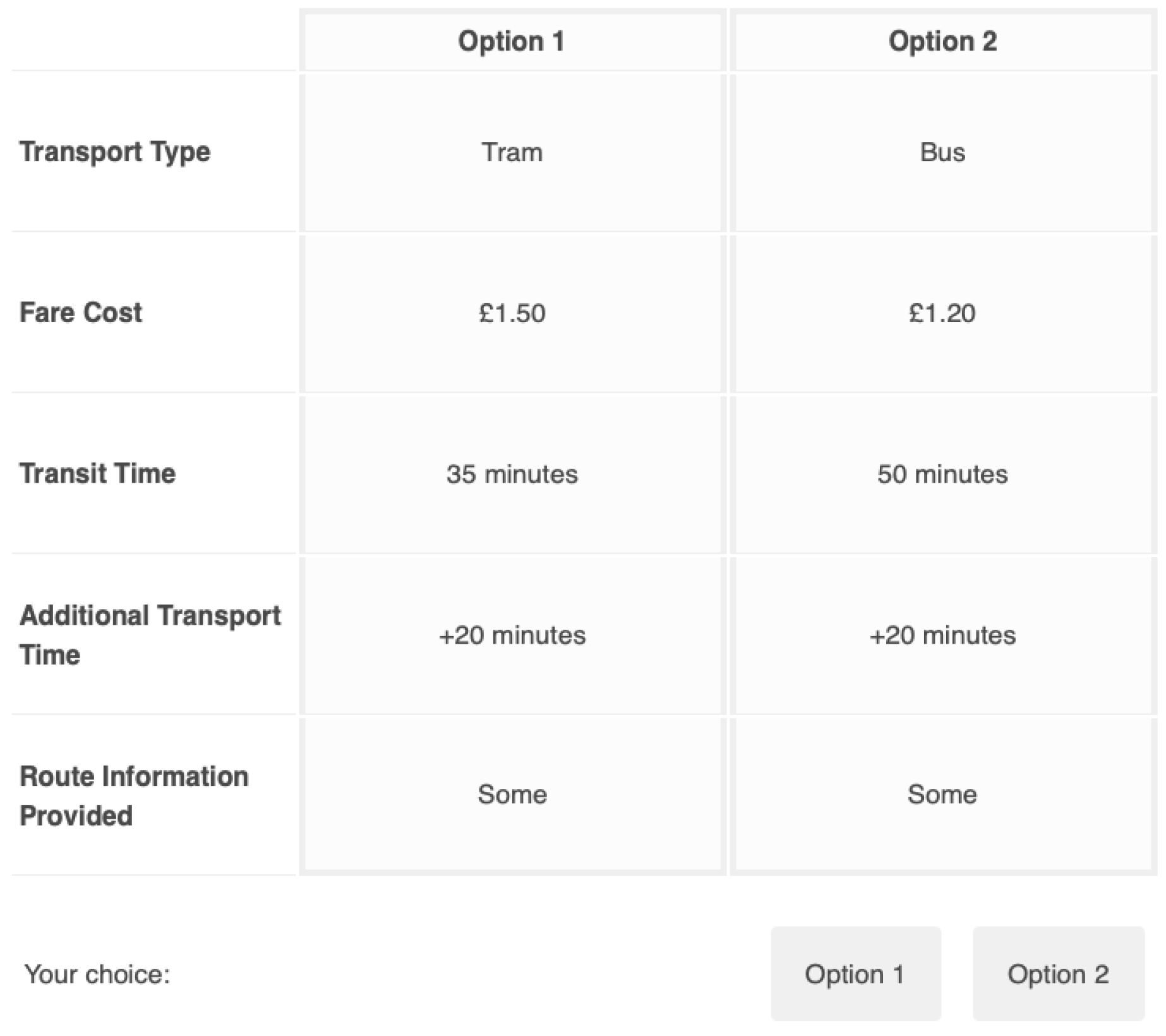
Task: Click the Option 1 column header
Action: coord(512,42)
